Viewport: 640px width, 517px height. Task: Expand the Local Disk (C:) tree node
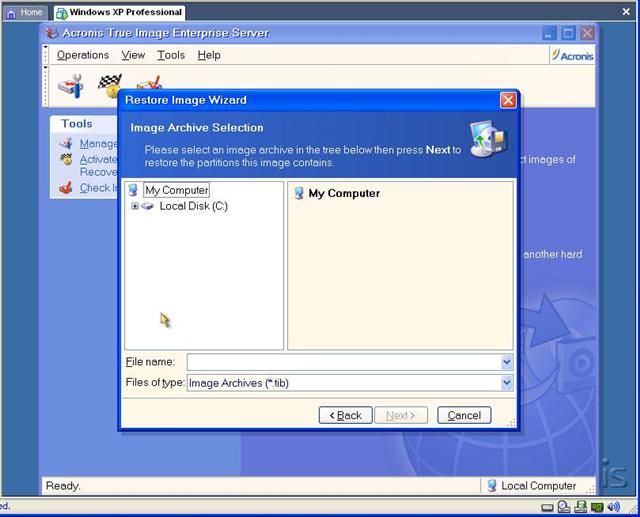[135, 206]
